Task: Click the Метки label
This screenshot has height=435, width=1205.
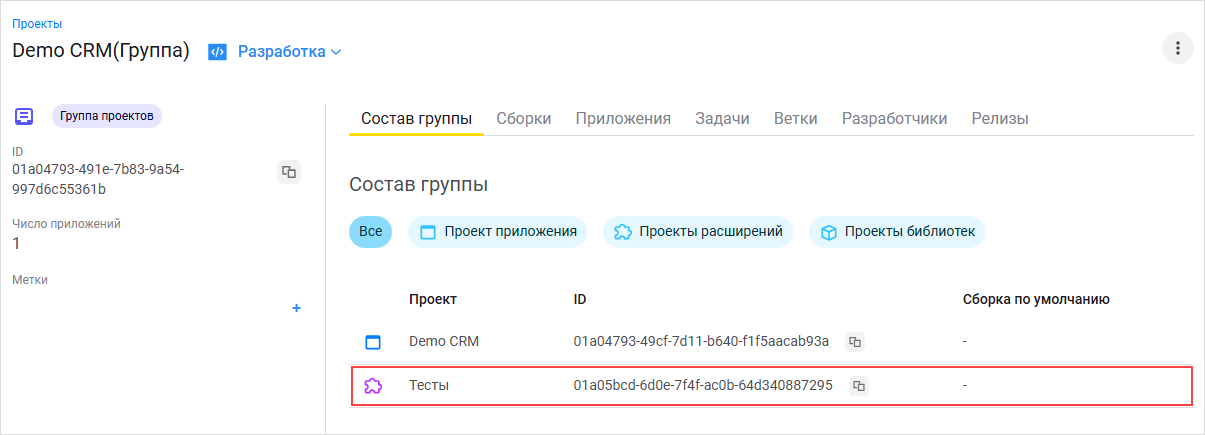Action: point(30,280)
